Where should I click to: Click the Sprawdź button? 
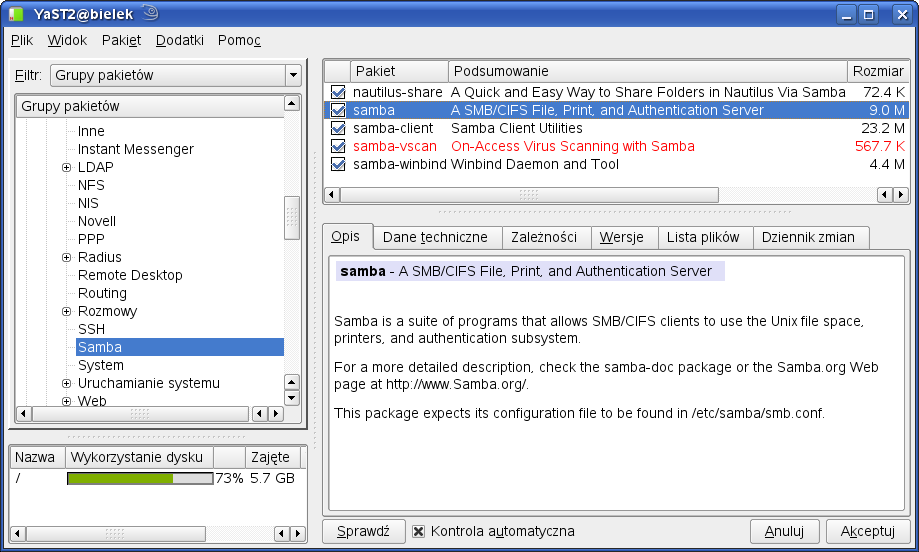coord(363,531)
